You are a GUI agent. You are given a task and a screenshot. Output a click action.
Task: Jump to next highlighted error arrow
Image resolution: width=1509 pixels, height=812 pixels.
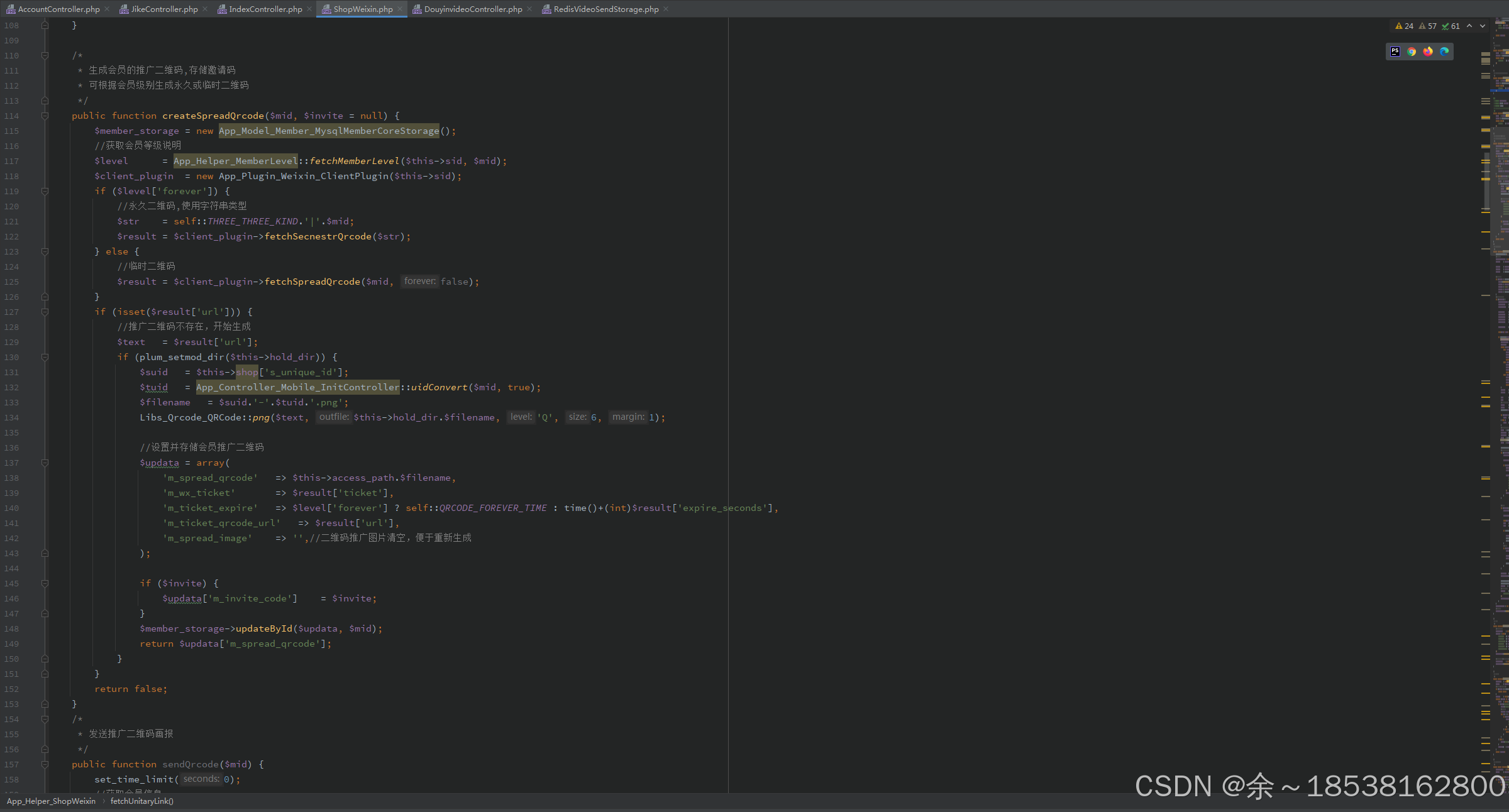coord(1483,26)
